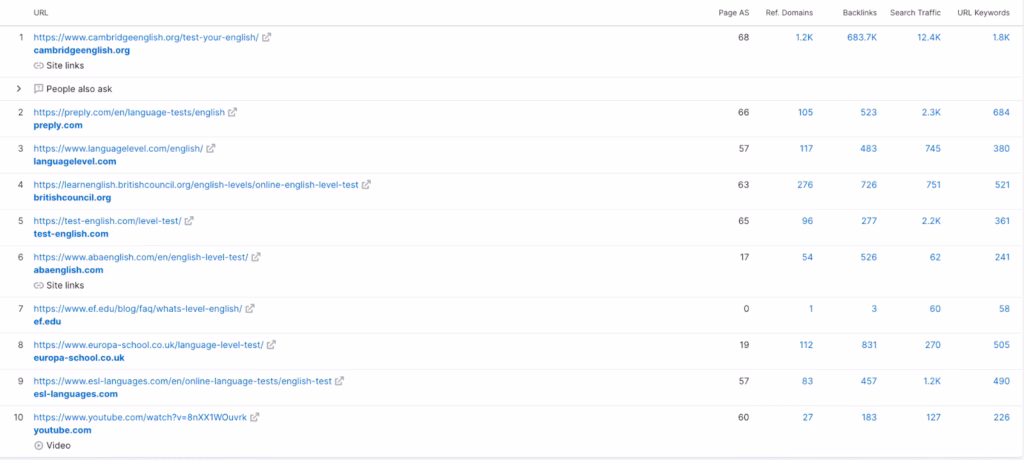The image size is (1024, 460).
Task: Click Site links under abaenglish.com
Action: [60, 285]
